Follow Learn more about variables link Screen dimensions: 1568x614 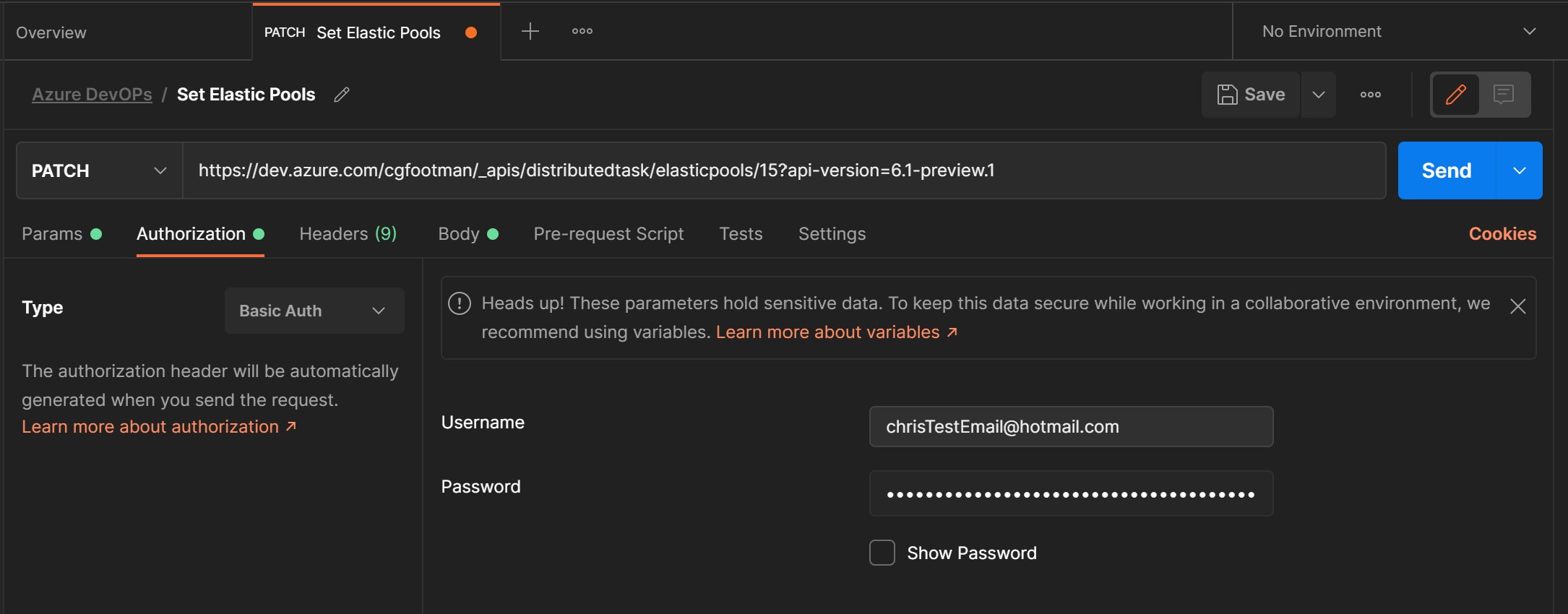click(836, 332)
